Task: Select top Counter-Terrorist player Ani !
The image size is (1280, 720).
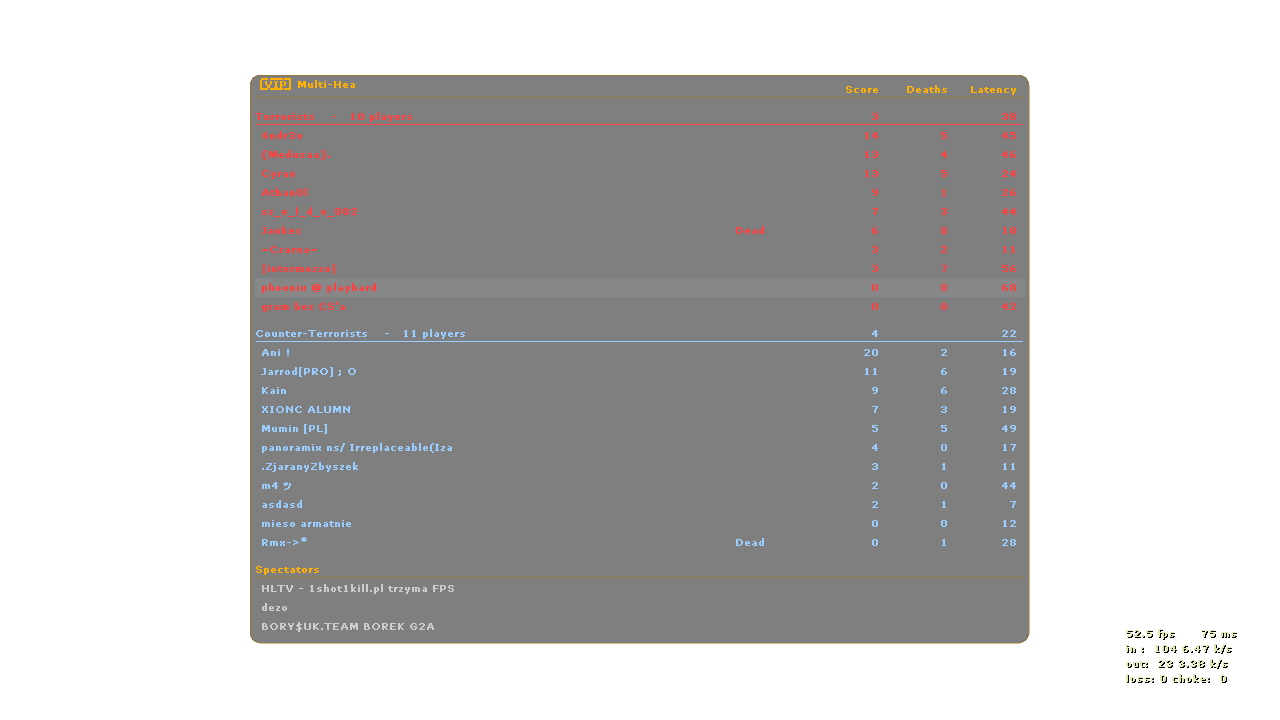Action: [x=276, y=353]
